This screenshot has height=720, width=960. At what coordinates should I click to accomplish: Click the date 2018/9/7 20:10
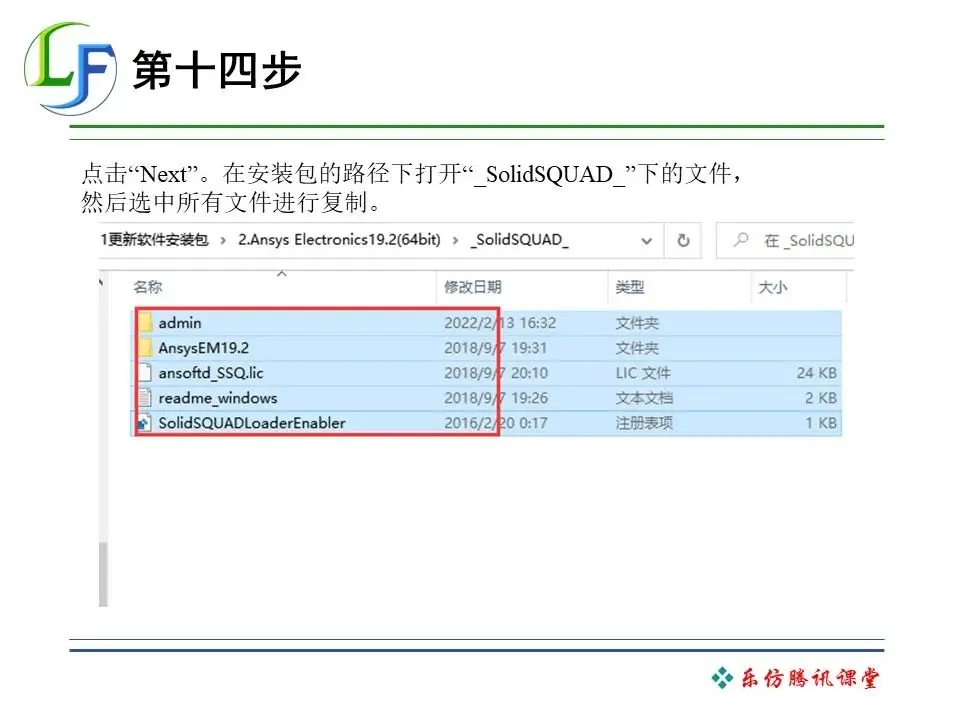495,373
